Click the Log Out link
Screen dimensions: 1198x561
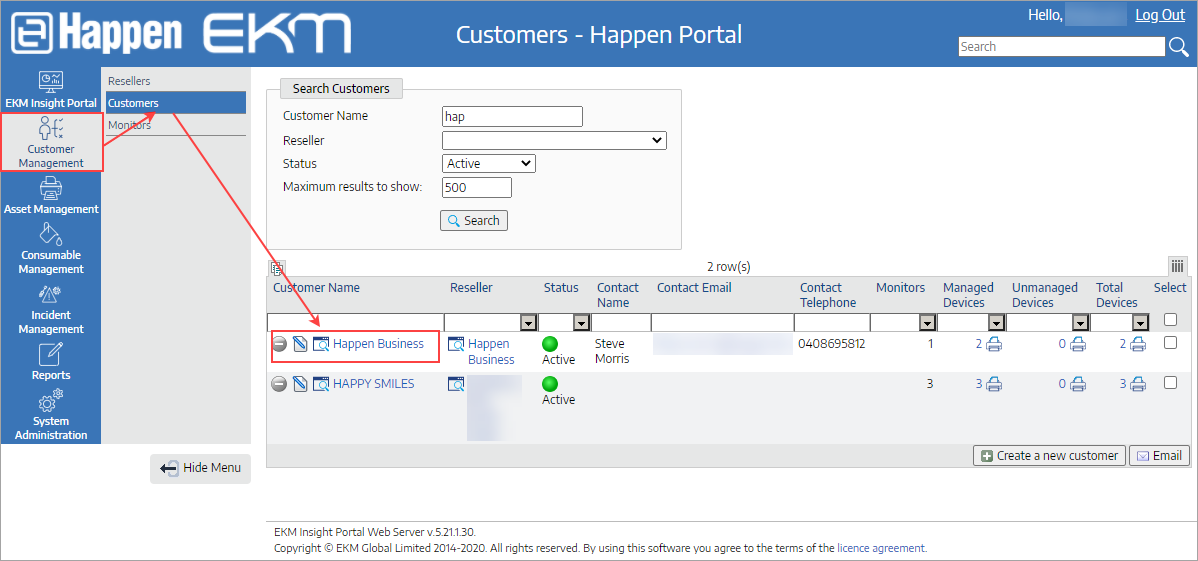(1160, 15)
